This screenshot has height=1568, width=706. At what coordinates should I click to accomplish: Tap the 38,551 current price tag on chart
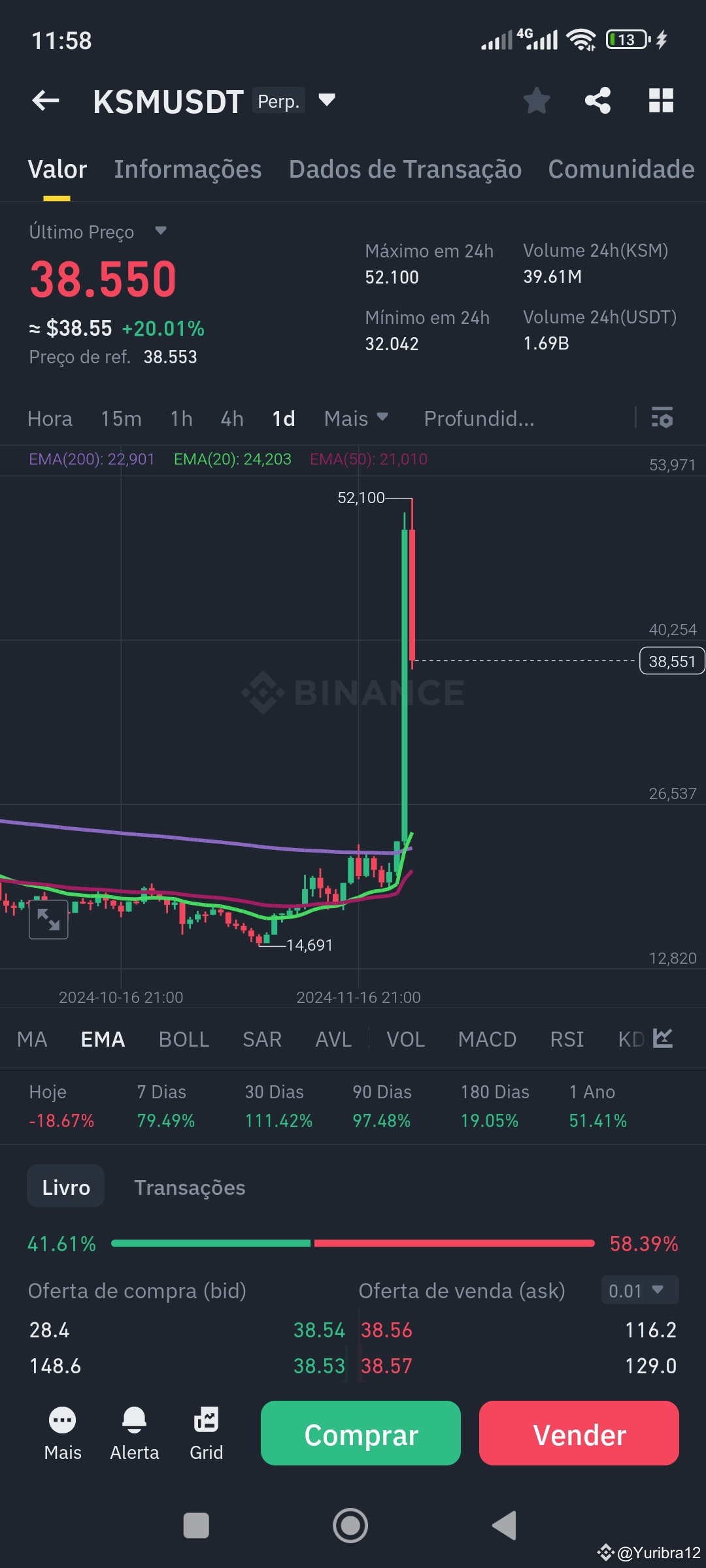(671, 661)
